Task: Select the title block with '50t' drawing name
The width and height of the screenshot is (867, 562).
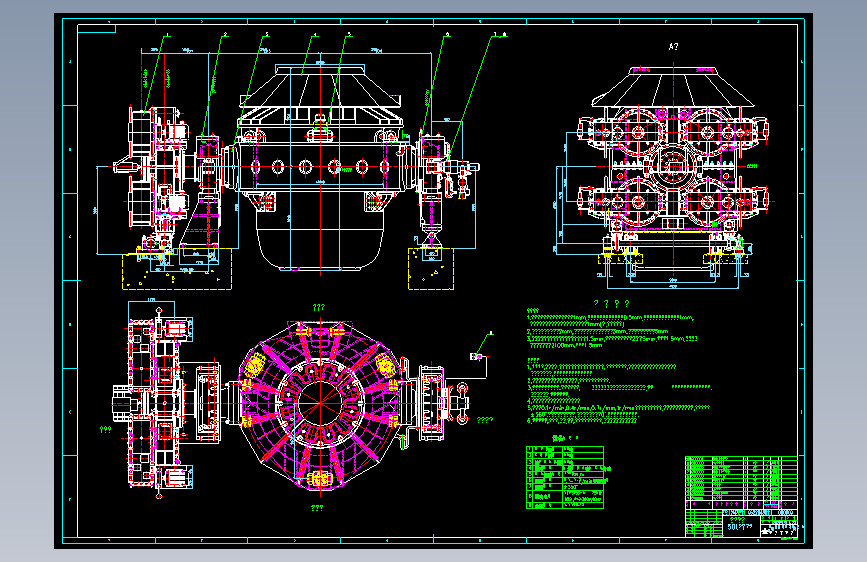Action: coord(741,496)
